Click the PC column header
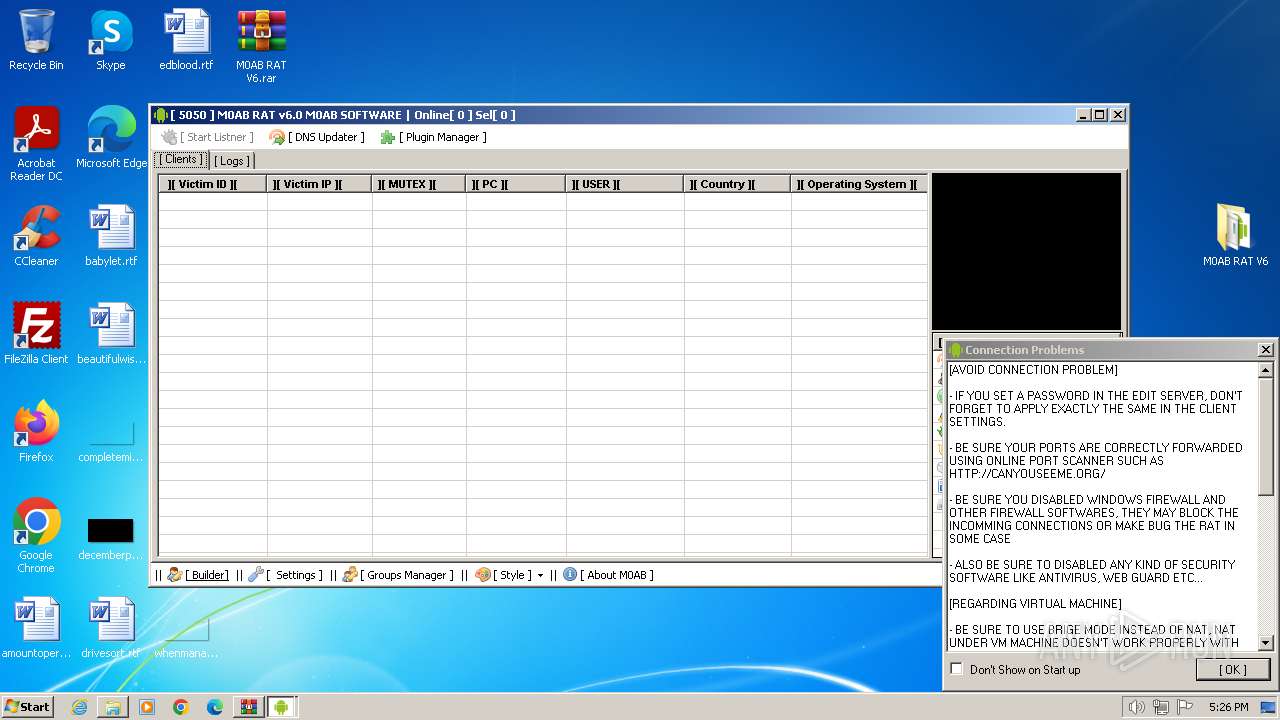Image resolution: width=1280 pixels, height=720 pixels. coord(515,184)
